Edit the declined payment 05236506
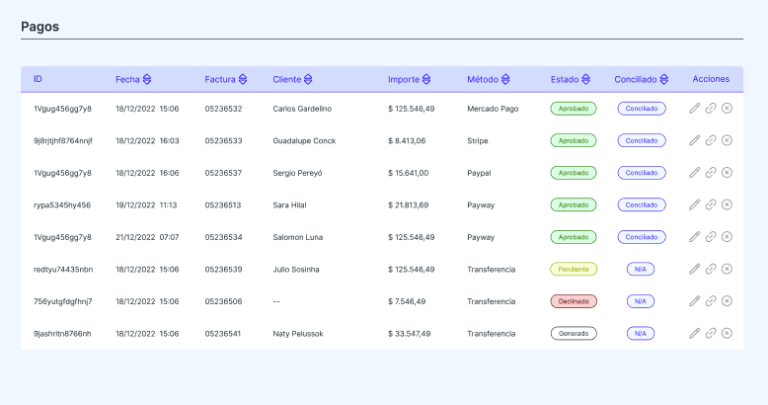The height and width of the screenshot is (405, 768). coord(695,301)
